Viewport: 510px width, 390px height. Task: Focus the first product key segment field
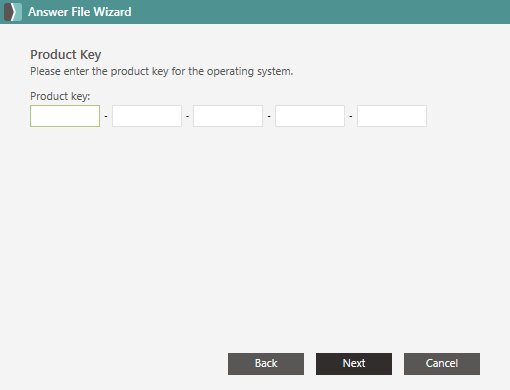(x=65, y=116)
